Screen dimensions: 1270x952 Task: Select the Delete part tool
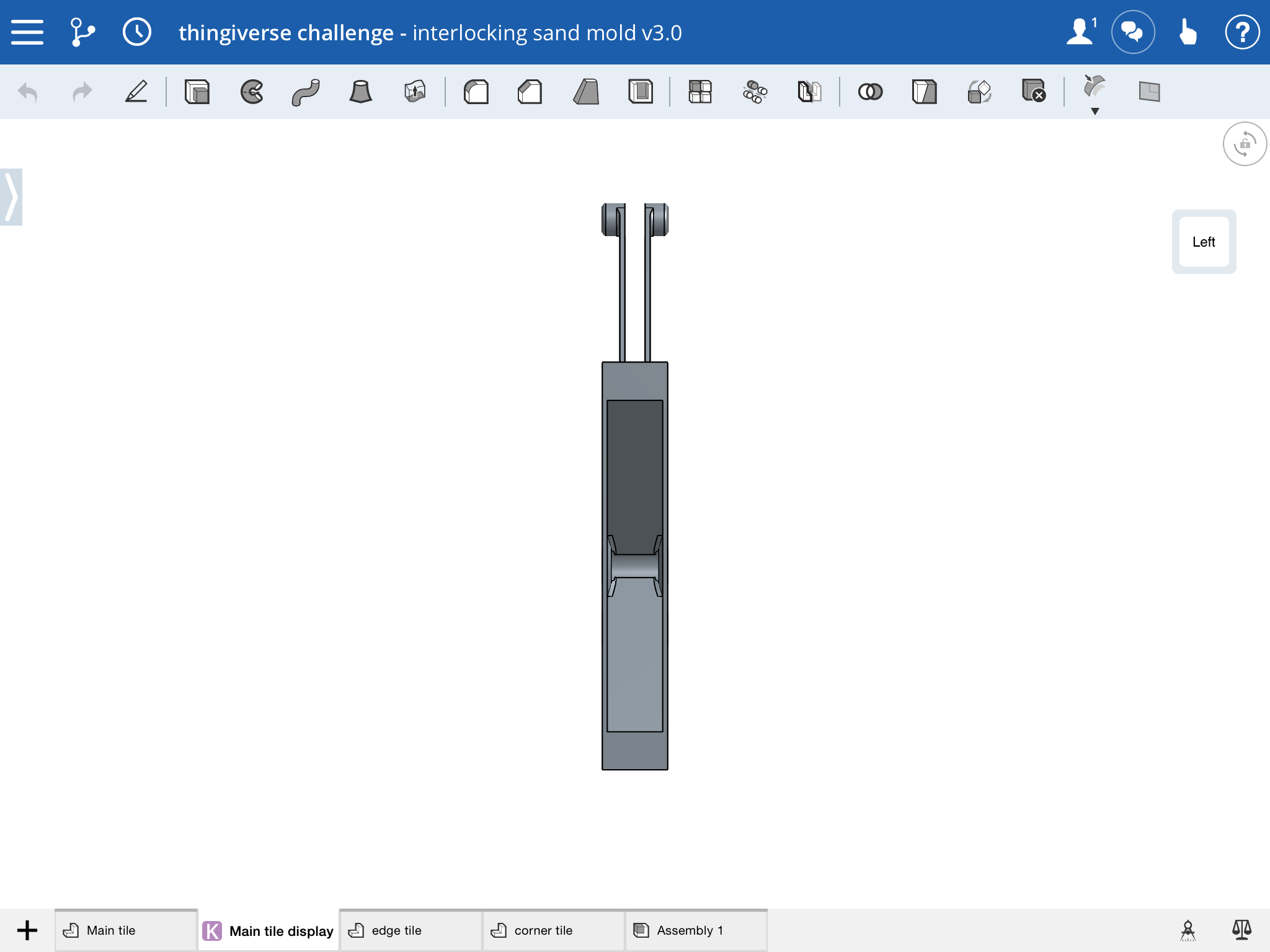1034,90
